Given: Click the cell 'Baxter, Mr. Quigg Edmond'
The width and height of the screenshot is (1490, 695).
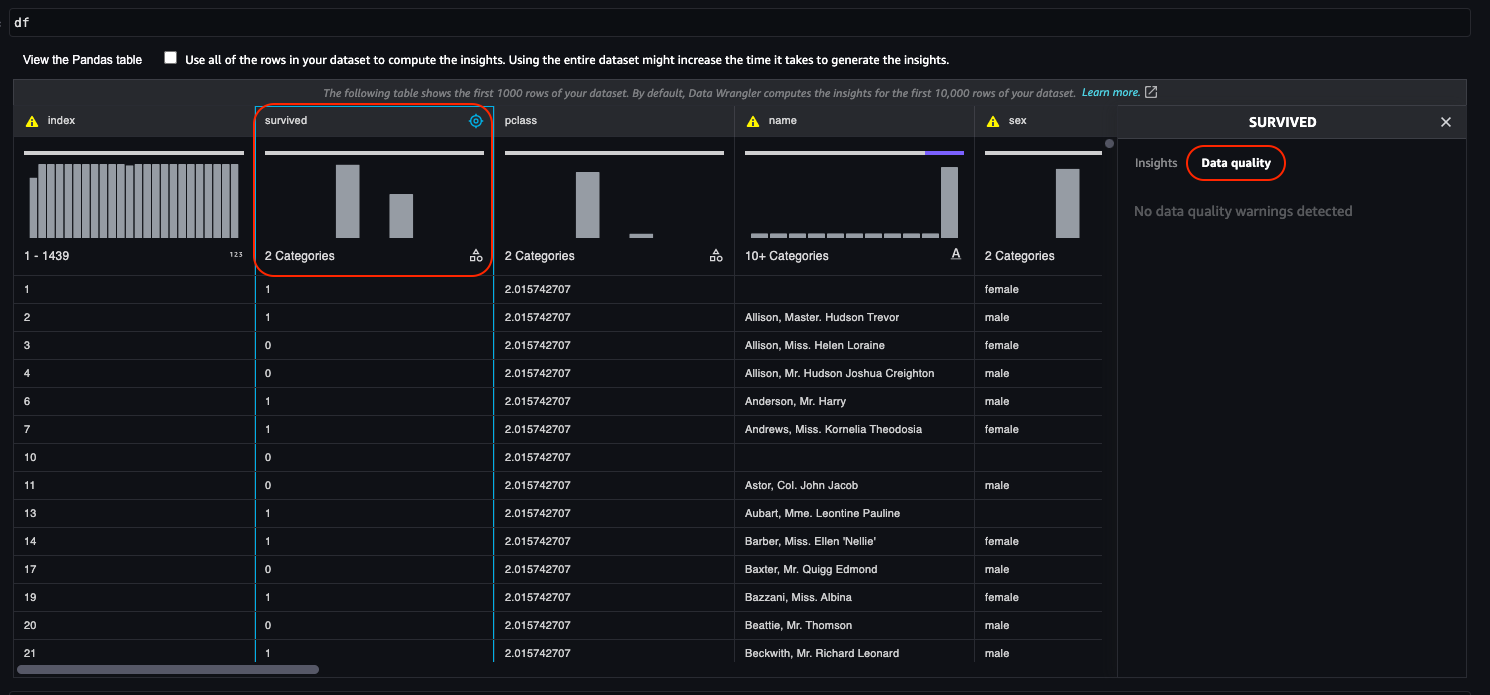Looking at the screenshot, I should (x=811, y=569).
